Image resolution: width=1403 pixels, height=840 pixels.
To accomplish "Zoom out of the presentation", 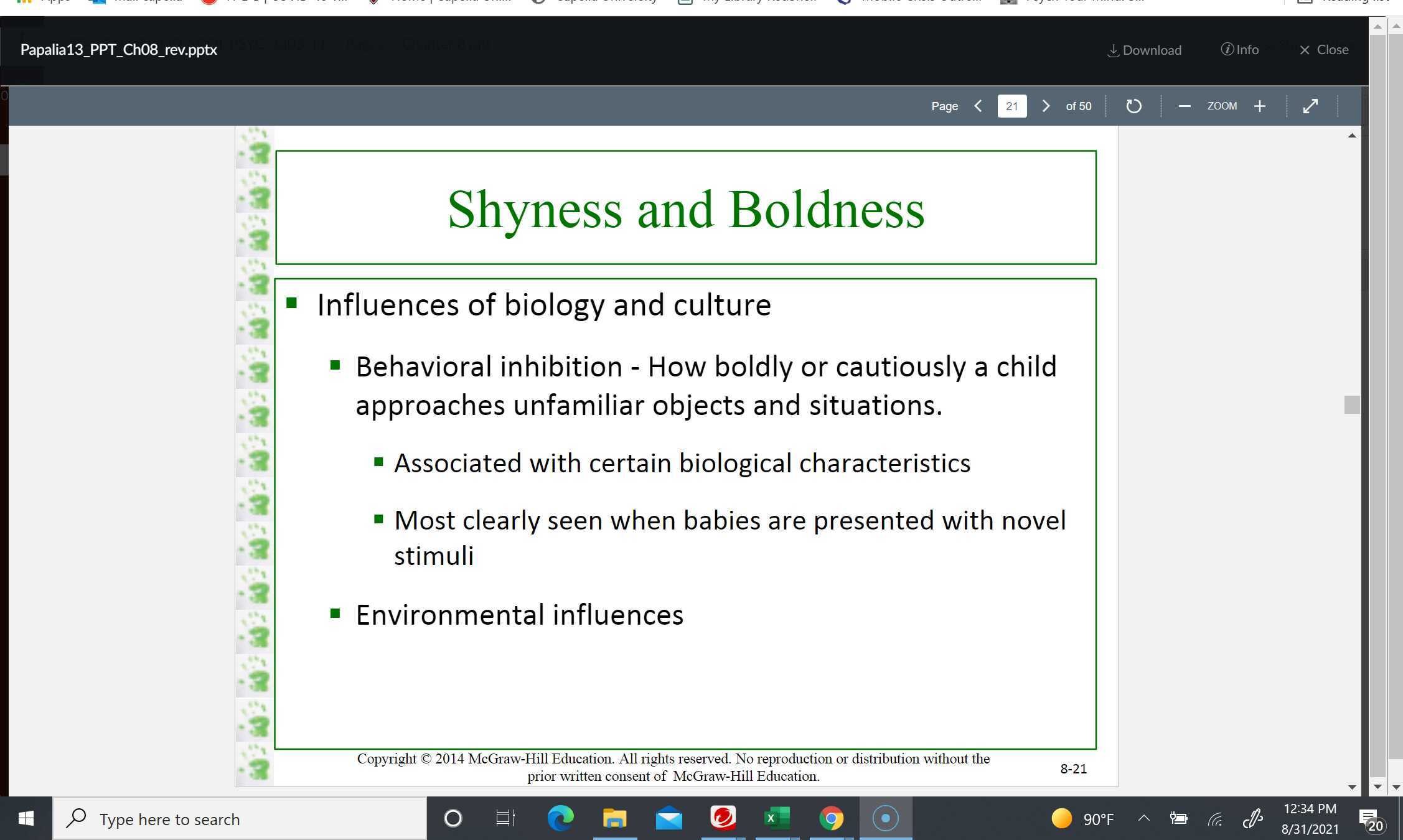I will (1185, 106).
